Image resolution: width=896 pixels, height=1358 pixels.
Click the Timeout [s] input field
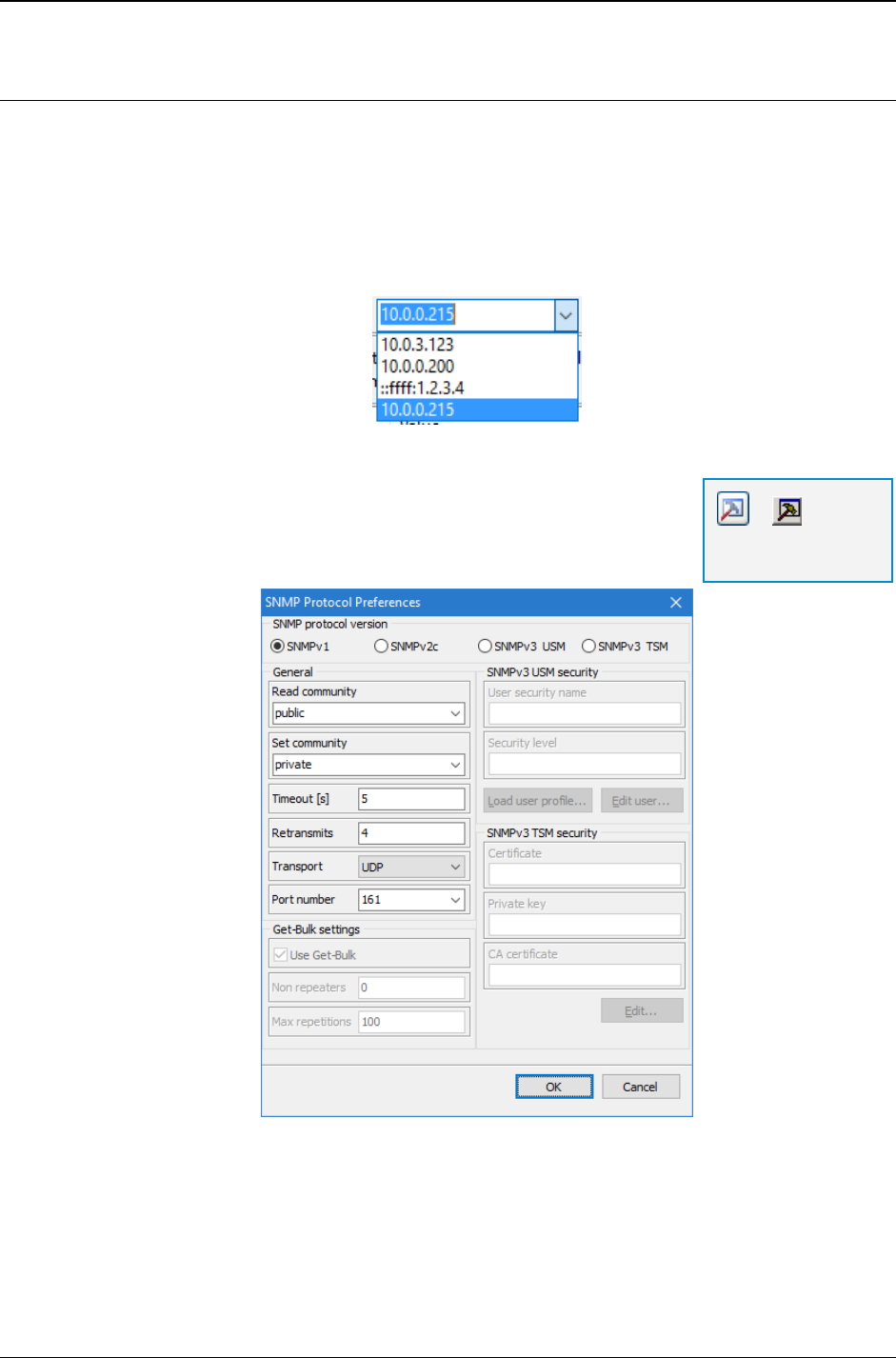point(411,799)
